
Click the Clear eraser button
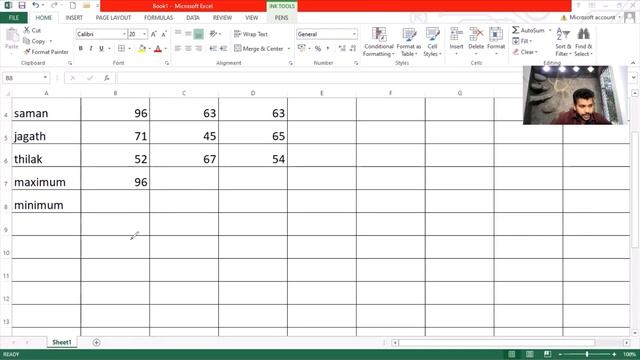[525, 52]
